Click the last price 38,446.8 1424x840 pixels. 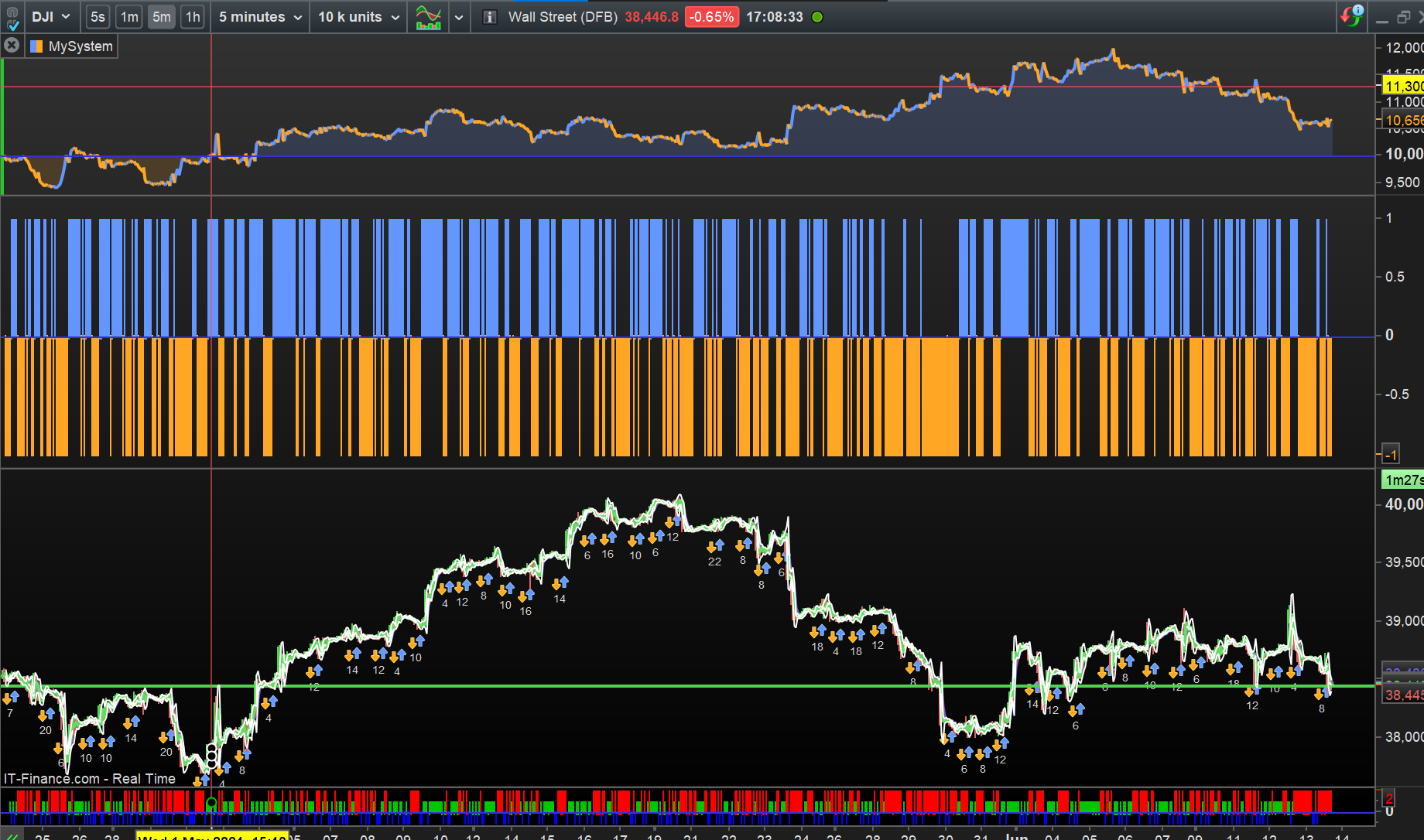pos(652,17)
